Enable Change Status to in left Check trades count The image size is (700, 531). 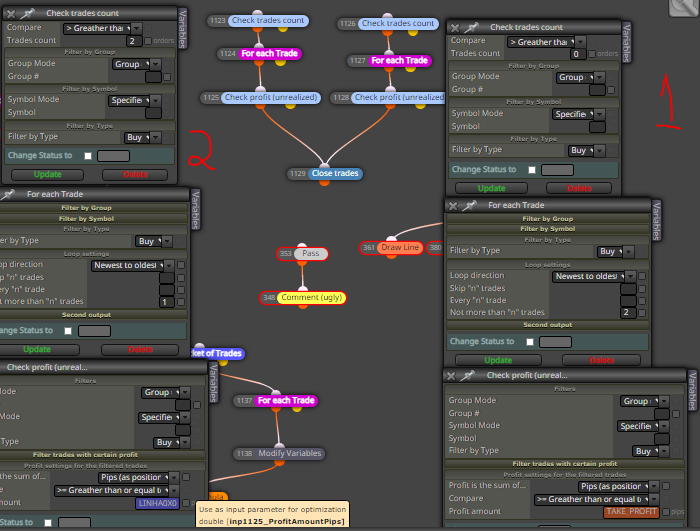pos(88,156)
